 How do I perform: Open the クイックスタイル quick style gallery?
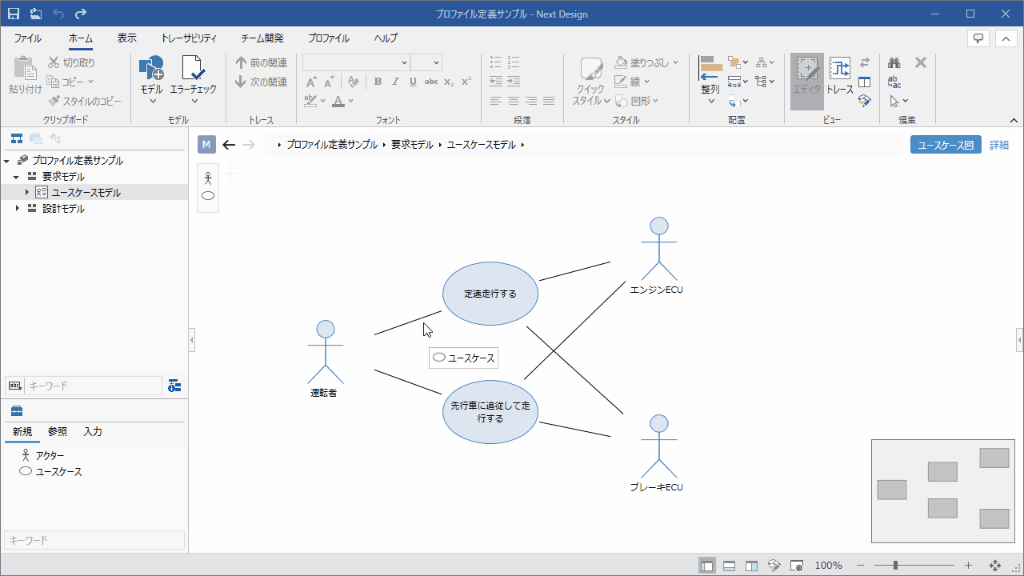coord(591,81)
